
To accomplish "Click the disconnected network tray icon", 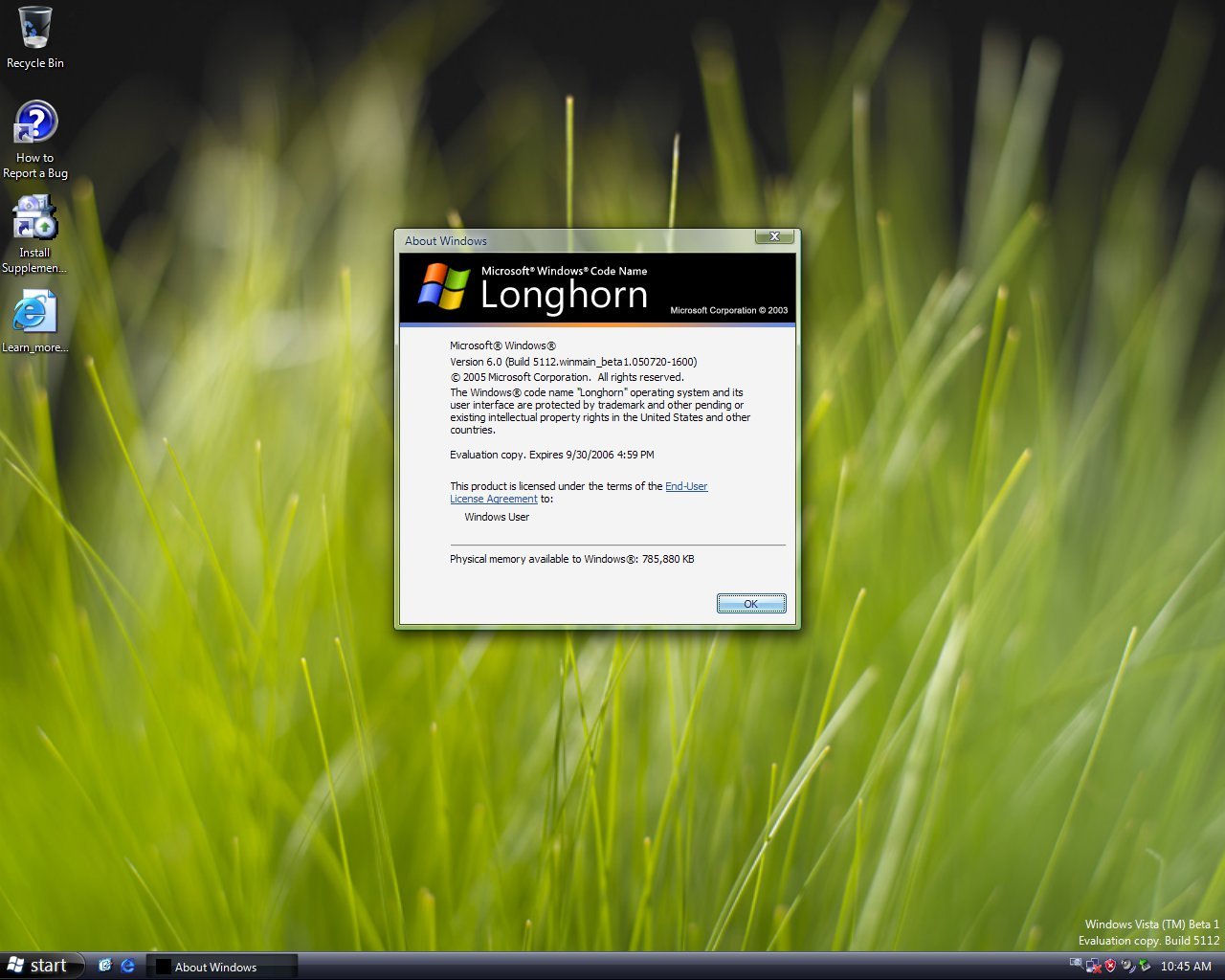I will [x=1093, y=966].
